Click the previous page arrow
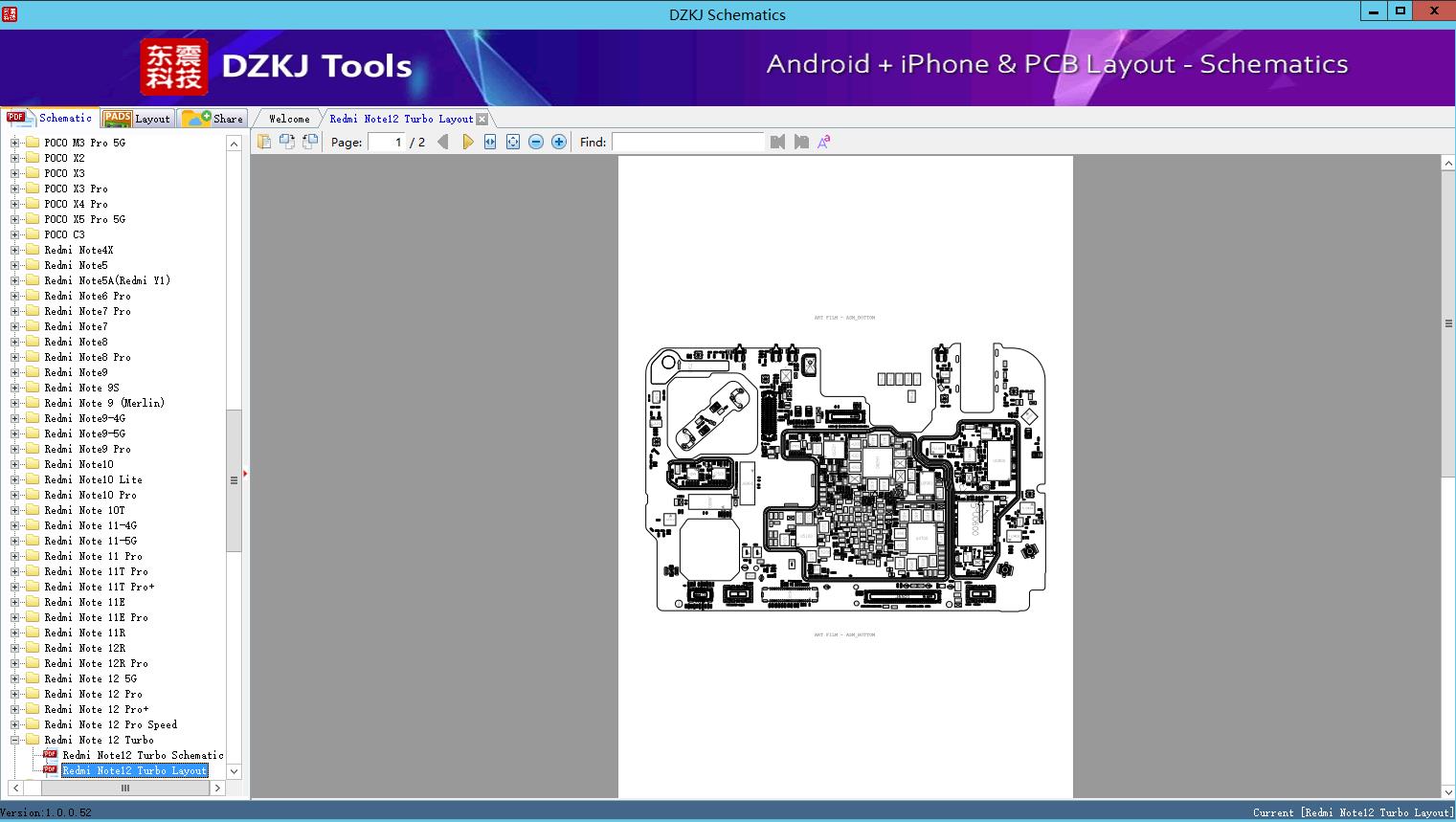1456x822 pixels. point(442,142)
